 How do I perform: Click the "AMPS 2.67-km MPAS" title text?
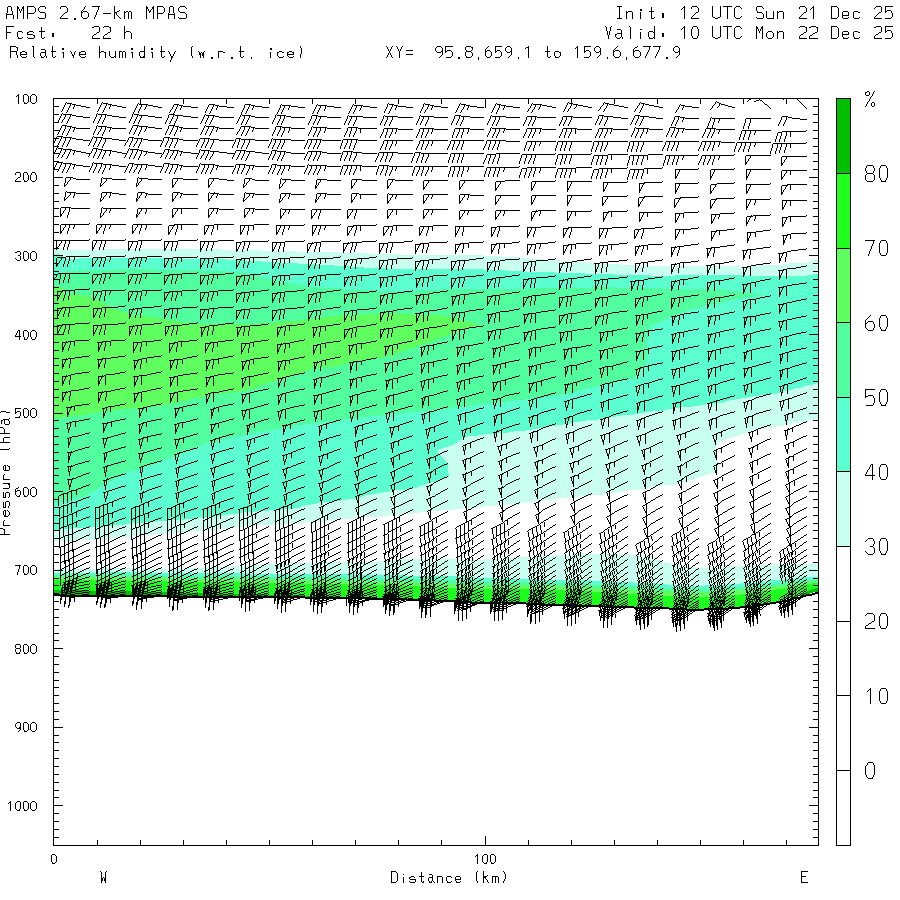96,14
